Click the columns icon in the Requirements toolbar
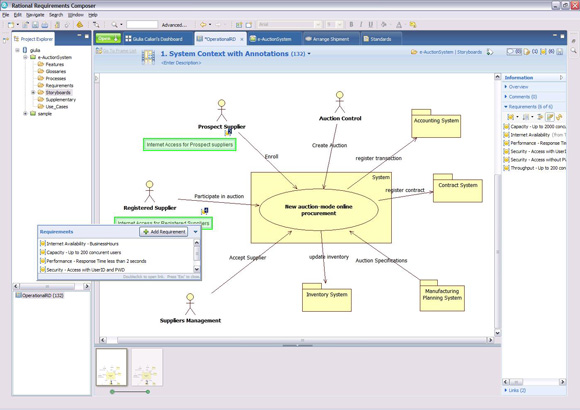Viewport: 580px width, 410px height. point(526,117)
